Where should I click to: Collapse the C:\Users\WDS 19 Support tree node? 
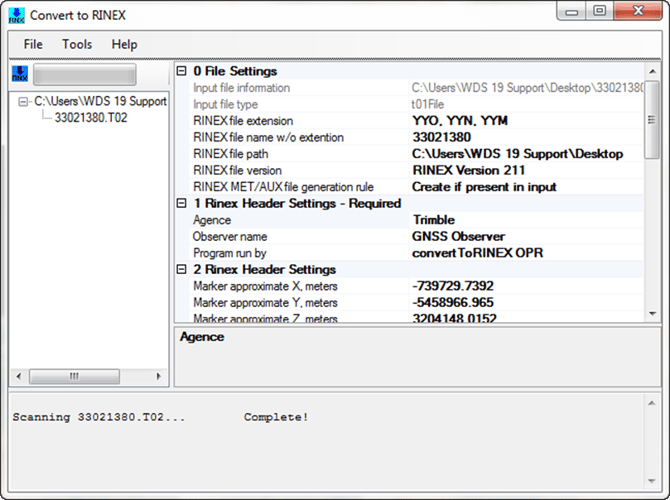pos(24,101)
